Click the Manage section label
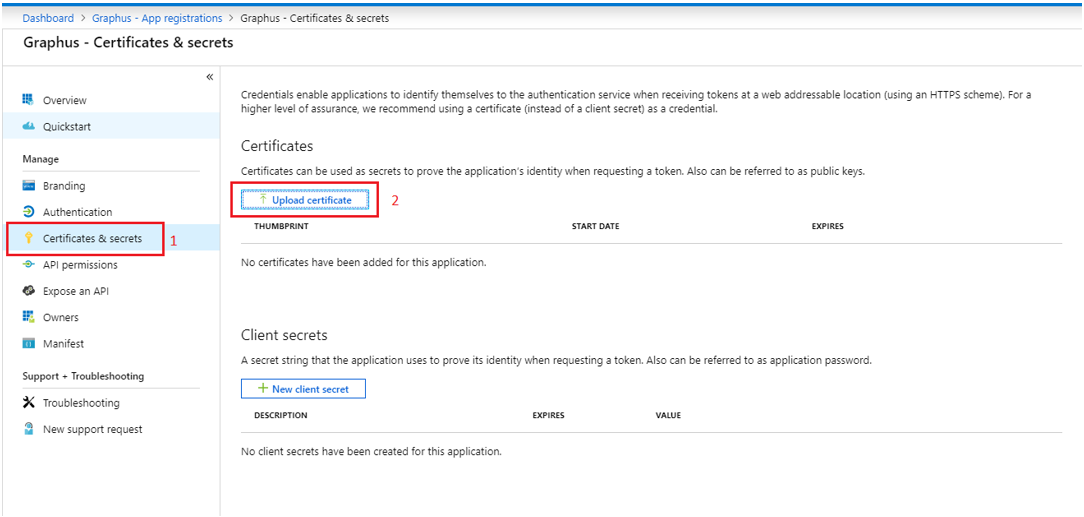 click(x=41, y=159)
